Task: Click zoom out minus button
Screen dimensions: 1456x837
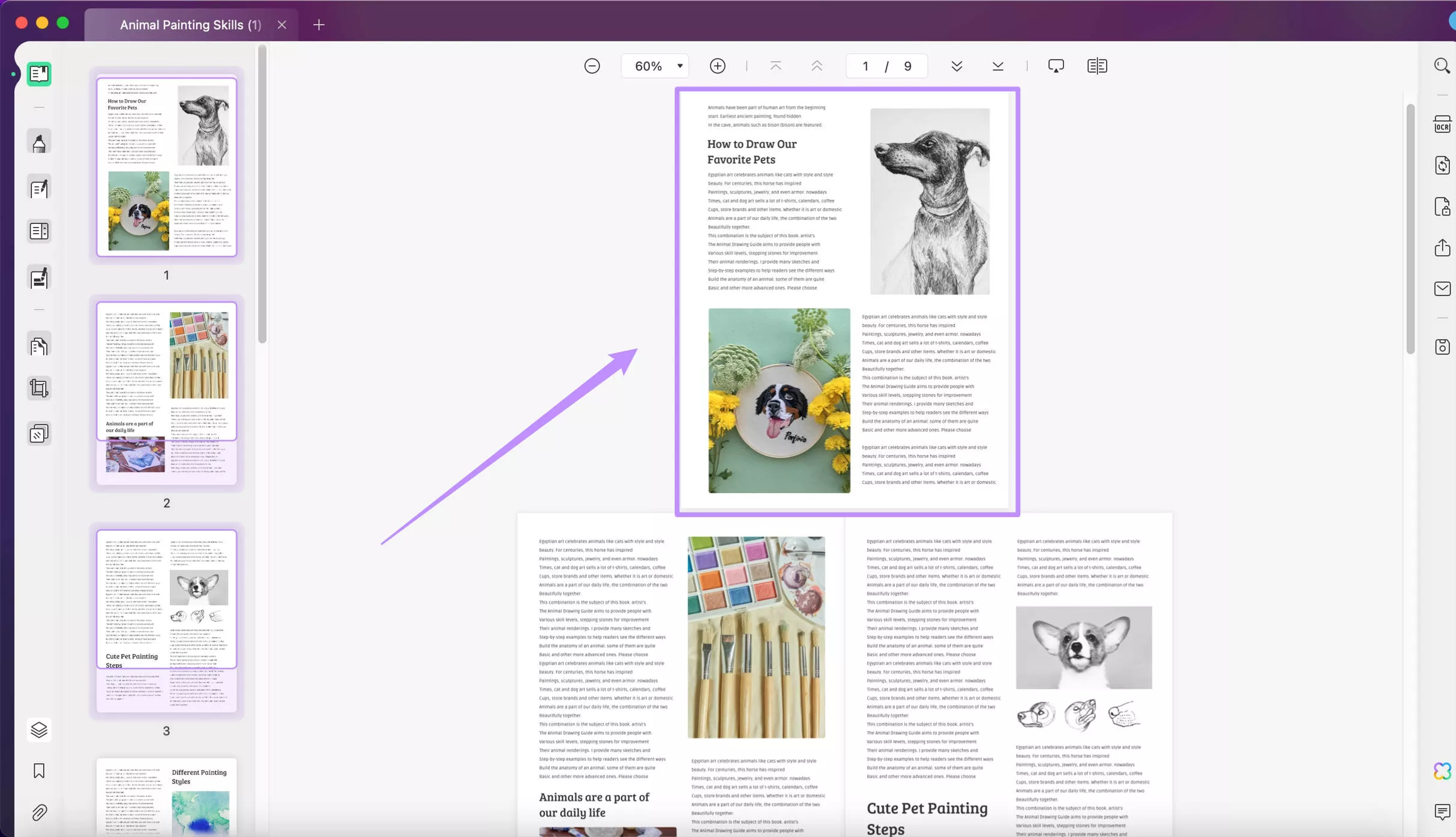Action: coord(591,65)
